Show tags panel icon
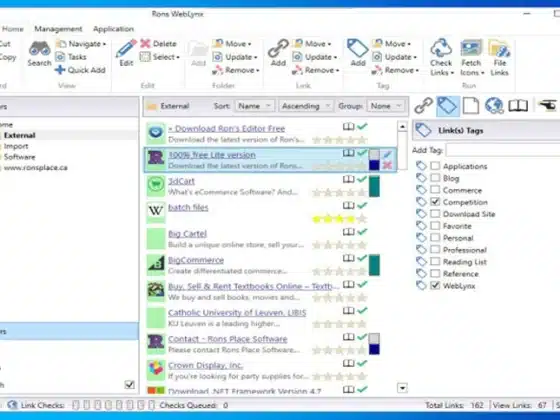 pos(448,106)
